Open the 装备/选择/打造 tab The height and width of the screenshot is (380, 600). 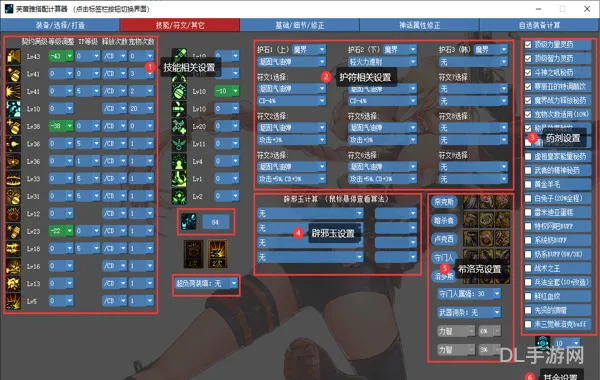coord(60,25)
